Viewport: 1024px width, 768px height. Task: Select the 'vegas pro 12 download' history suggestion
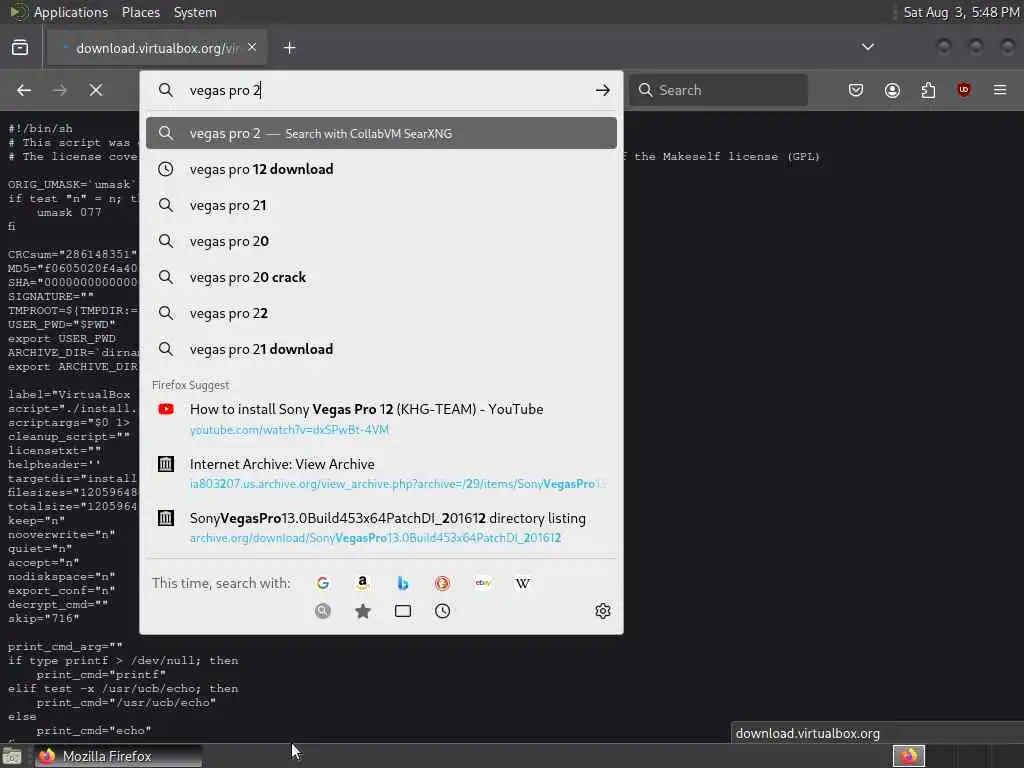[x=381, y=169]
